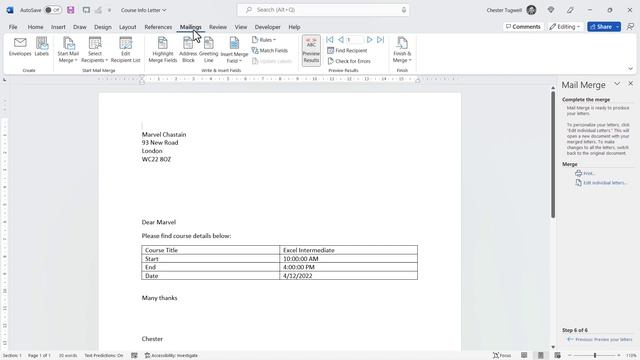The height and width of the screenshot is (360, 640).
Task: Switch to the Home tab
Action: point(36,27)
